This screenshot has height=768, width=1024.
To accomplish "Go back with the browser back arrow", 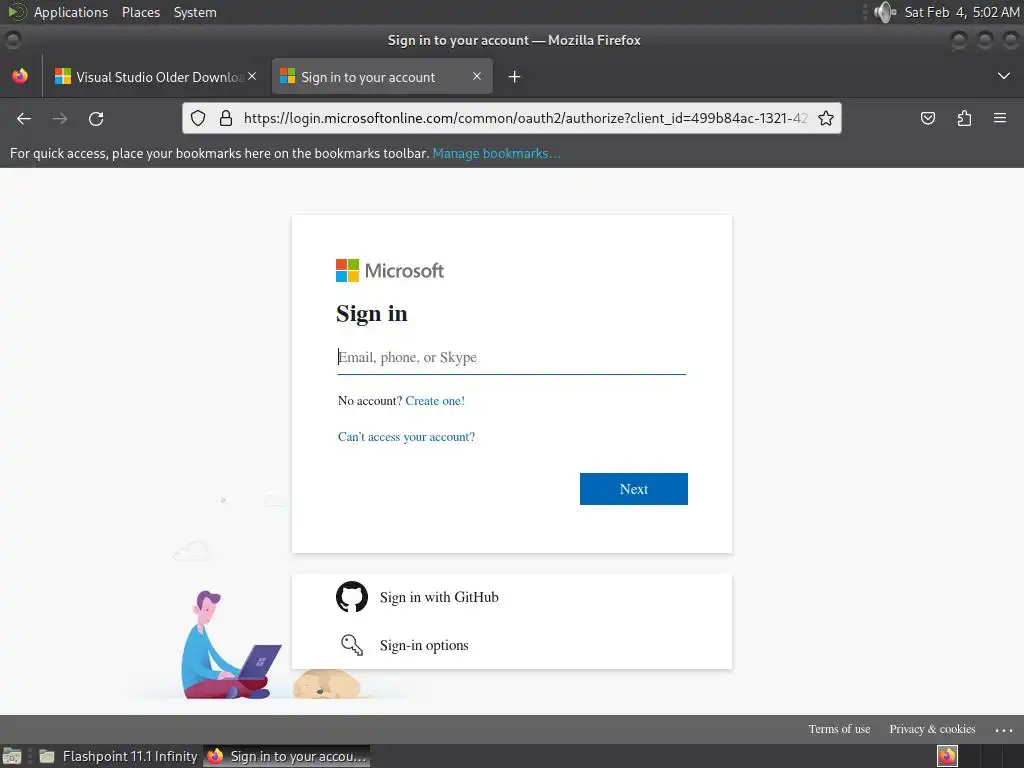I will (x=24, y=118).
